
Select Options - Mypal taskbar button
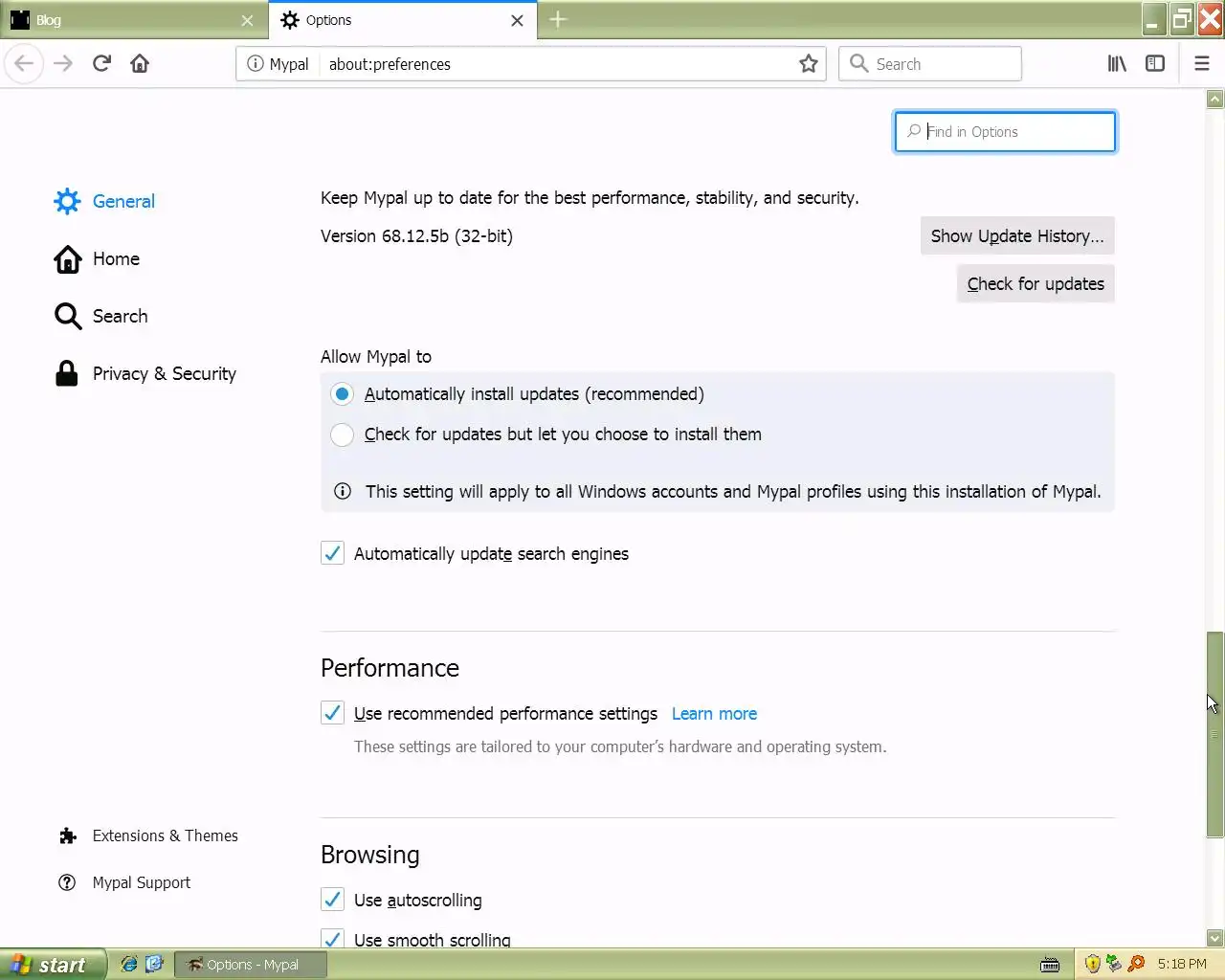coord(252,965)
